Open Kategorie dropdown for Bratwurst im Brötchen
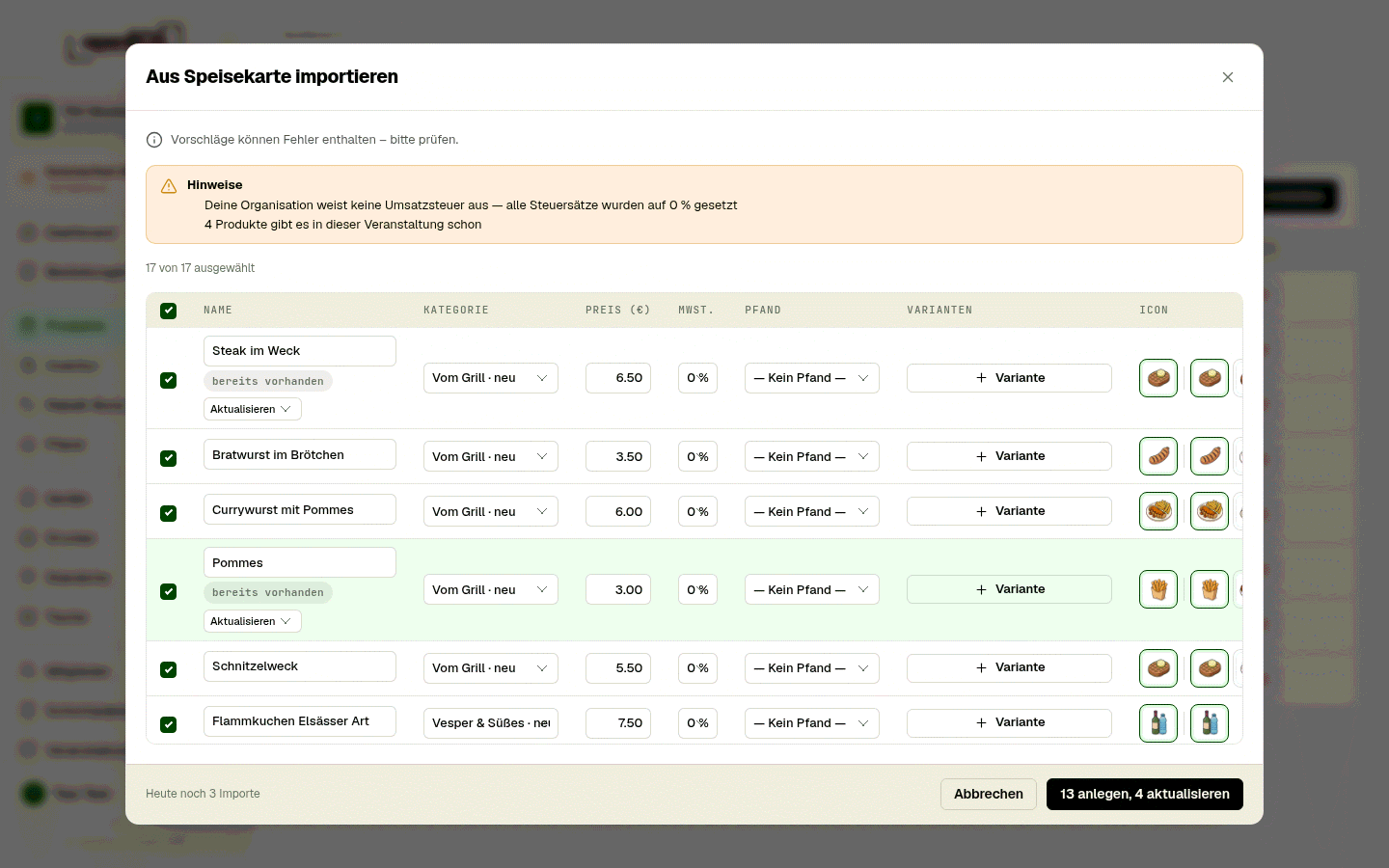The image size is (1389, 868). (491, 456)
